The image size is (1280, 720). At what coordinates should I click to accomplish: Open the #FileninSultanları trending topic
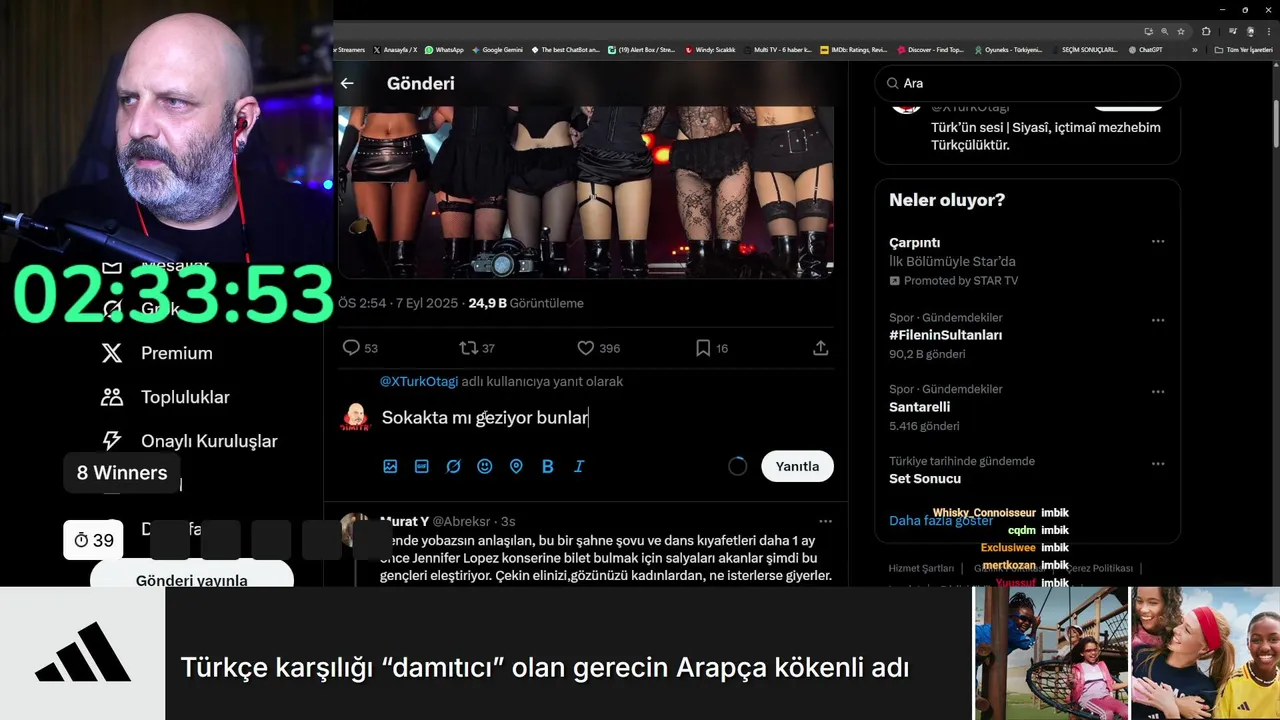pyautogui.click(x=945, y=335)
